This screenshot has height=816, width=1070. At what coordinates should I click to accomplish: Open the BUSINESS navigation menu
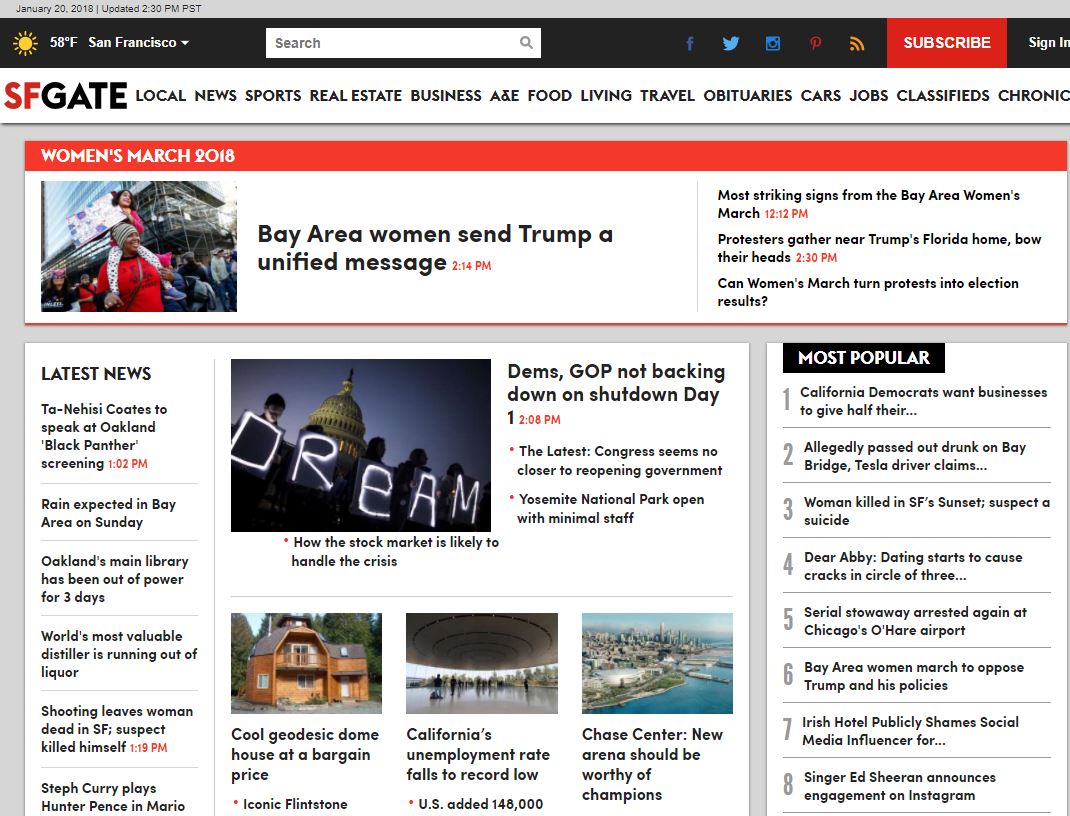pyautogui.click(x=446, y=96)
